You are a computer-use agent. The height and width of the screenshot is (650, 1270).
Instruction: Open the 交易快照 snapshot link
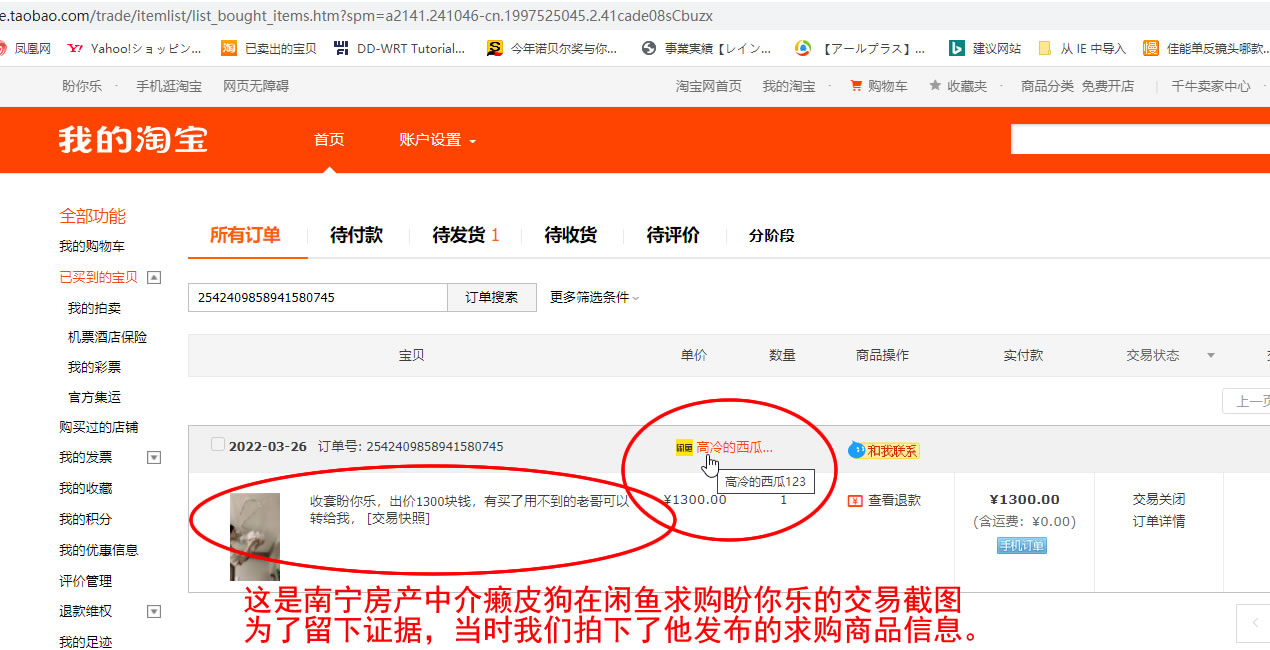[x=399, y=518]
